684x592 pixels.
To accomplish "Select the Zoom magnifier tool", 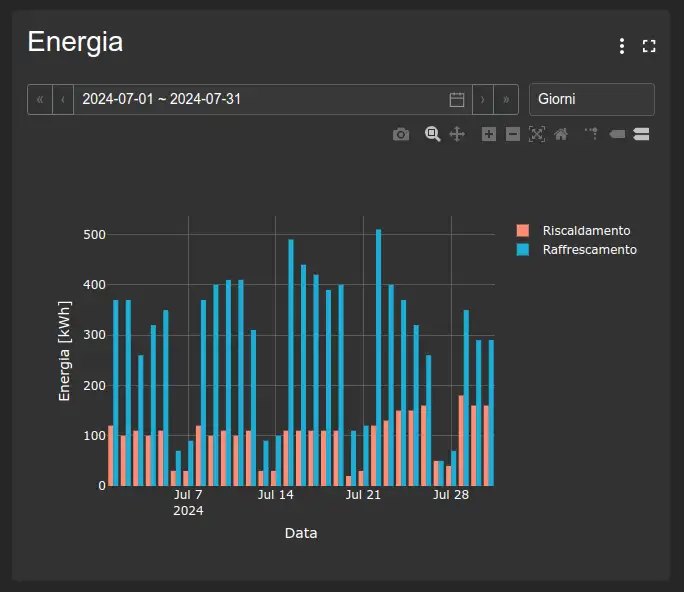I will [x=432, y=134].
